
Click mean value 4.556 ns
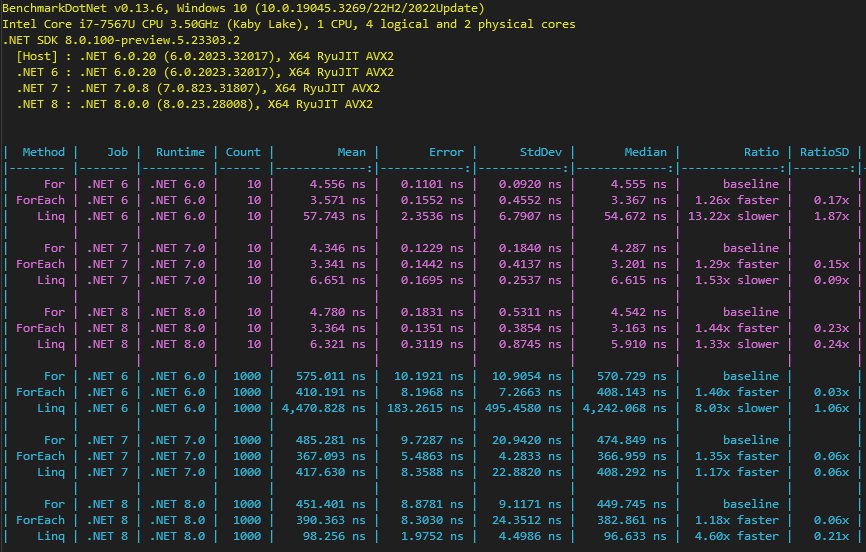click(337, 184)
